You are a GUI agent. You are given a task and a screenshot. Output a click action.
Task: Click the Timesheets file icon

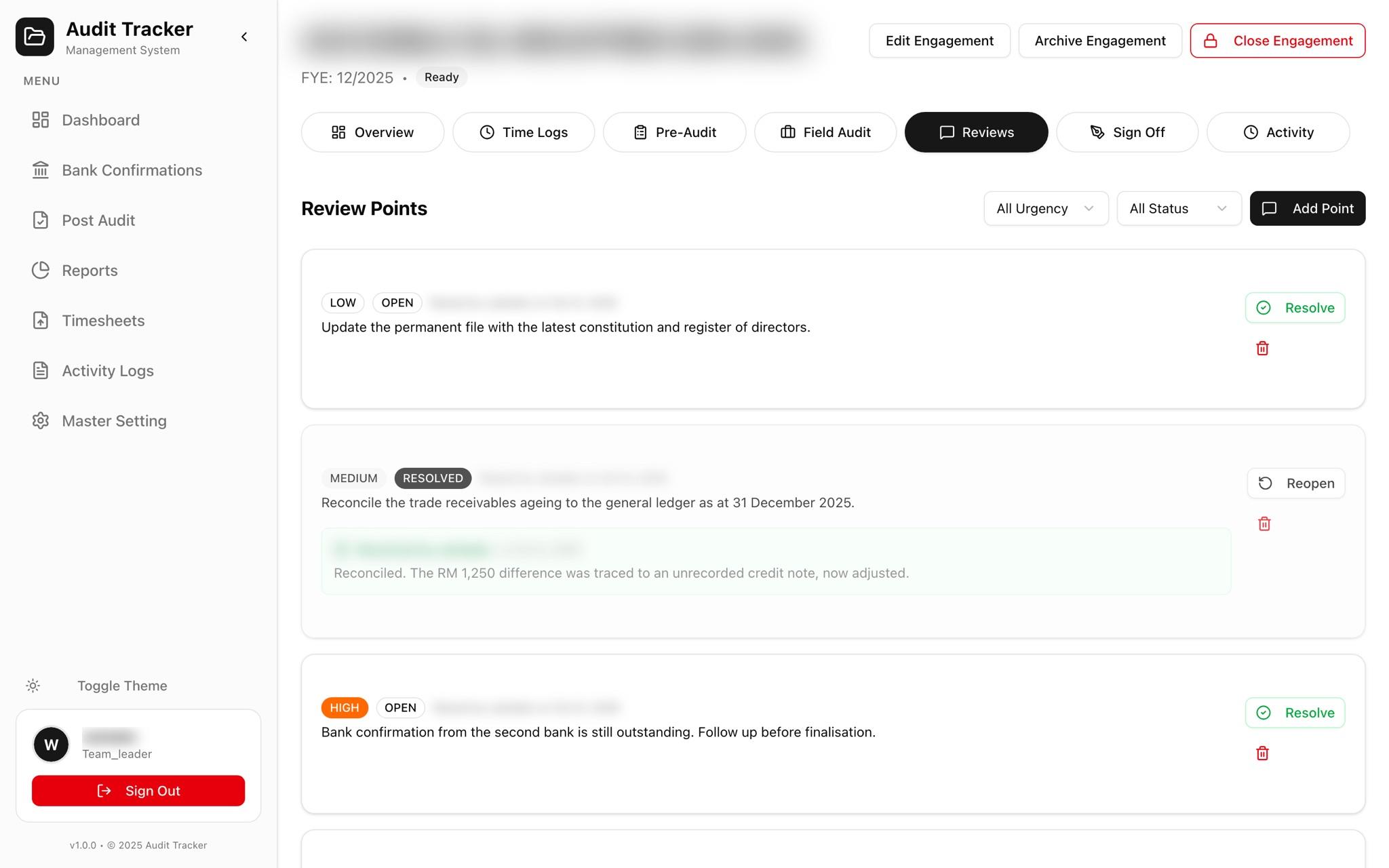(x=41, y=321)
